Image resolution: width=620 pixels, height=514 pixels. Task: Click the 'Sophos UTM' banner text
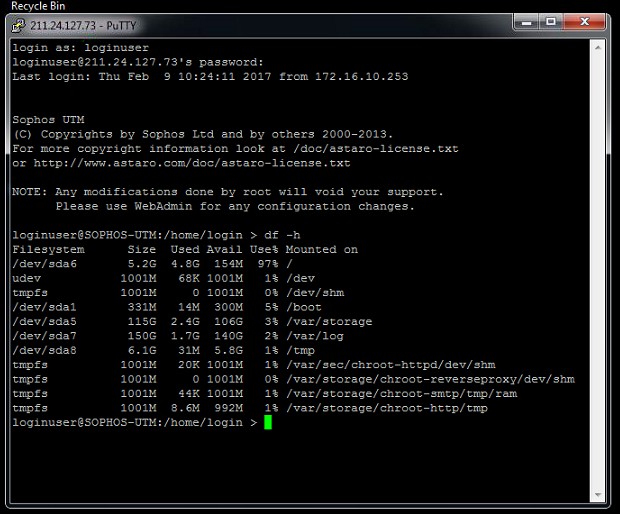[x=48, y=120]
